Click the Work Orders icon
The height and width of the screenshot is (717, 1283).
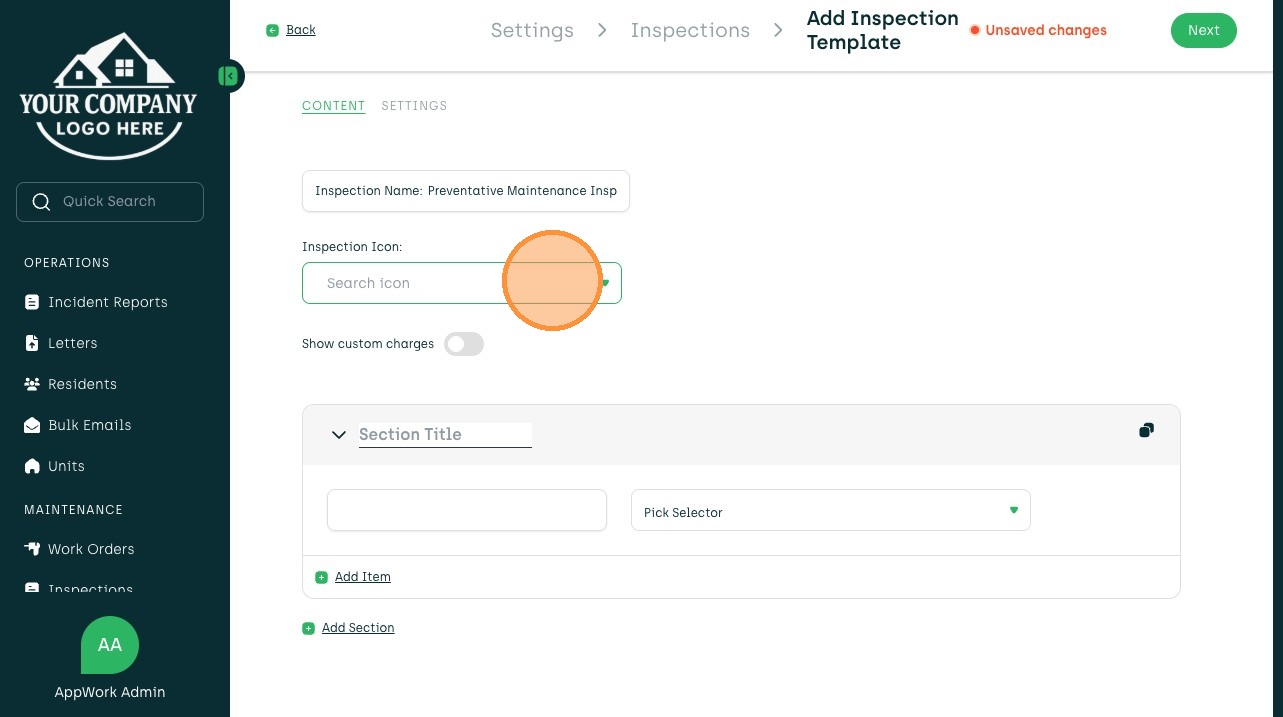(32, 549)
